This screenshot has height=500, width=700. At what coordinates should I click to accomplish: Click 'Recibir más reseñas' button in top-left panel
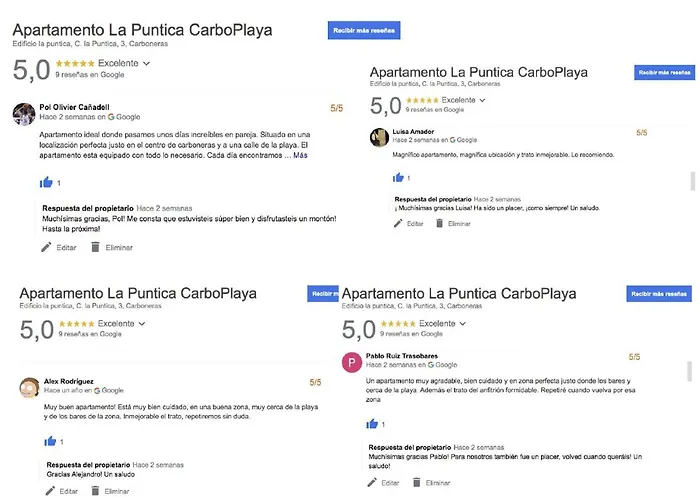click(x=364, y=30)
